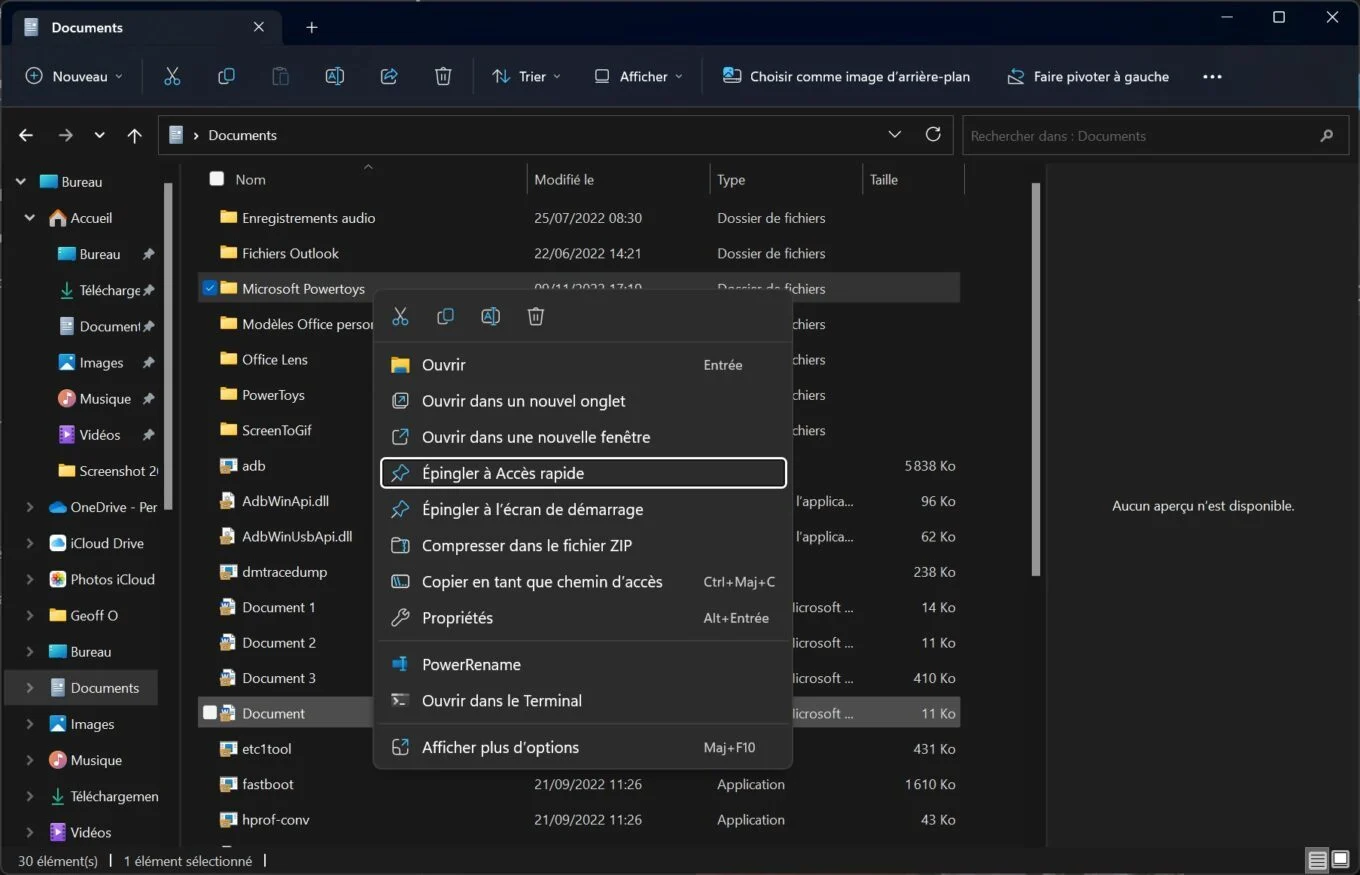Click the search magnifier icon
Image resolution: width=1360 pixels, height=875 pixels.
tap(1327, 136)
